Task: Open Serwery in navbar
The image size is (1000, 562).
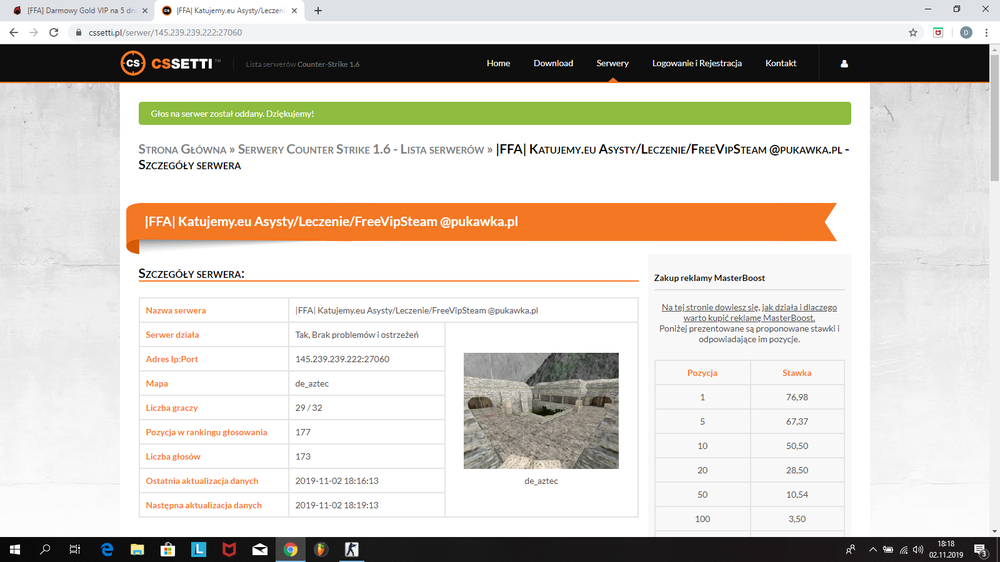Action: click(x=612, y=63)
